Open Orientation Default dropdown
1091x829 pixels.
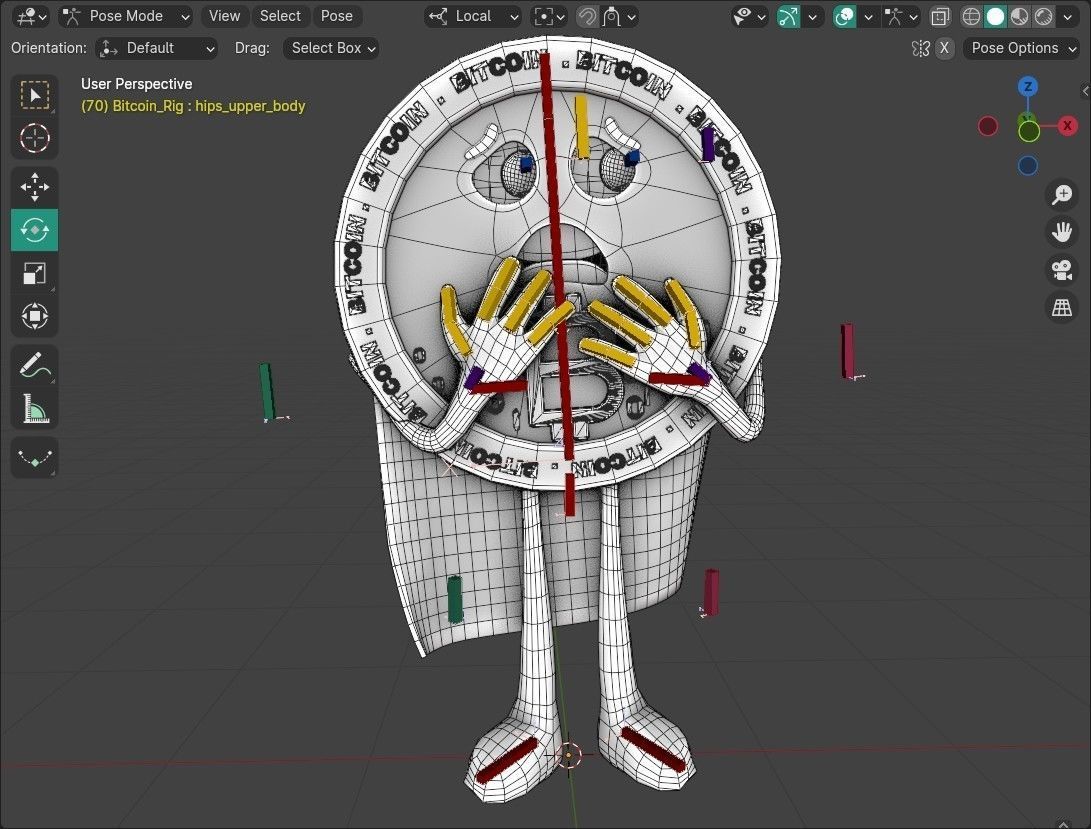point(157,48)
